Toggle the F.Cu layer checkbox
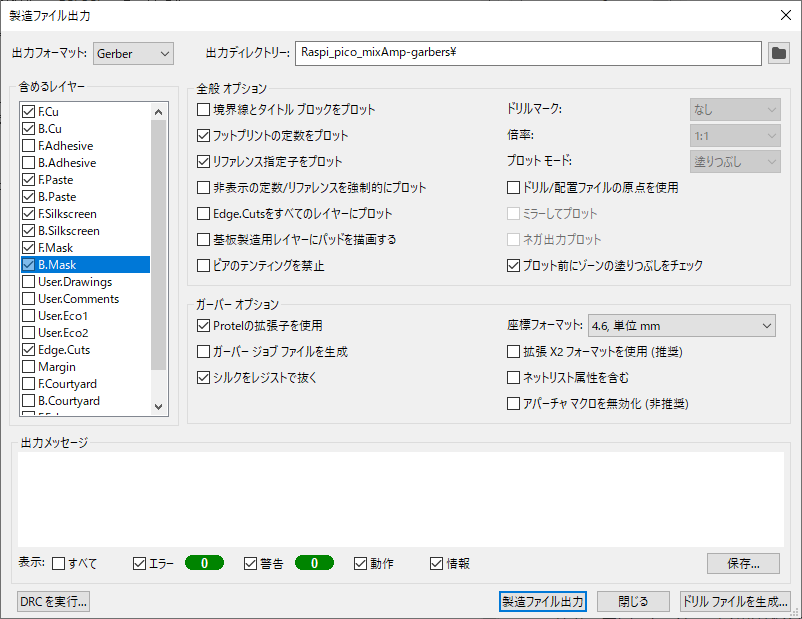Screen dimensions: 802x619 [29, 112]
